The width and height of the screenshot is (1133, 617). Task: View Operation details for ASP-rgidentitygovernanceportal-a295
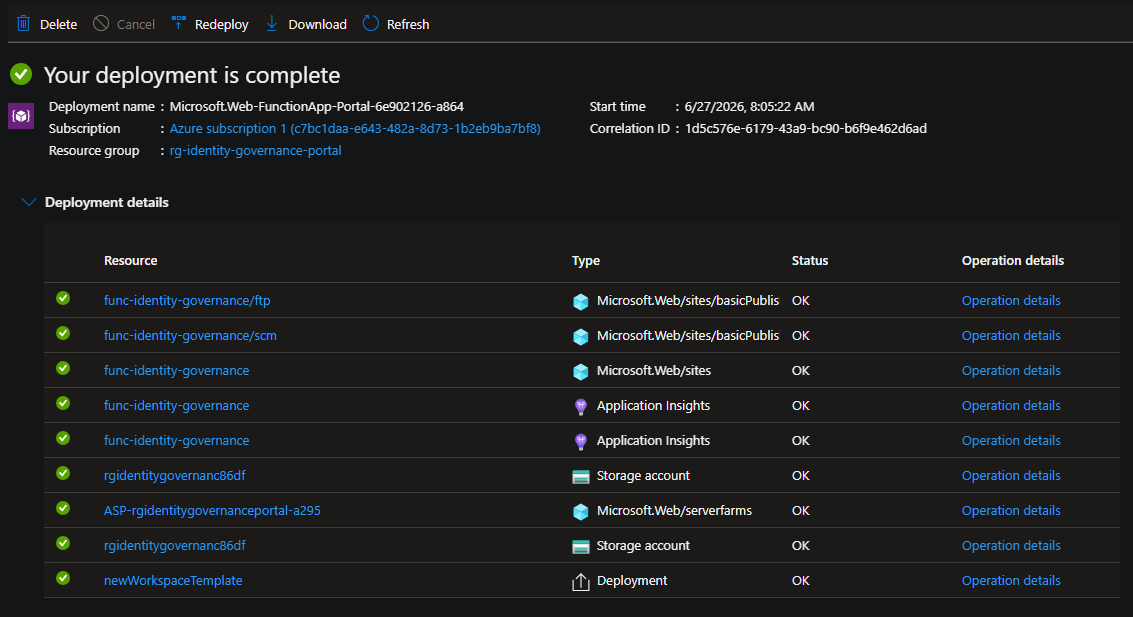1011,511
